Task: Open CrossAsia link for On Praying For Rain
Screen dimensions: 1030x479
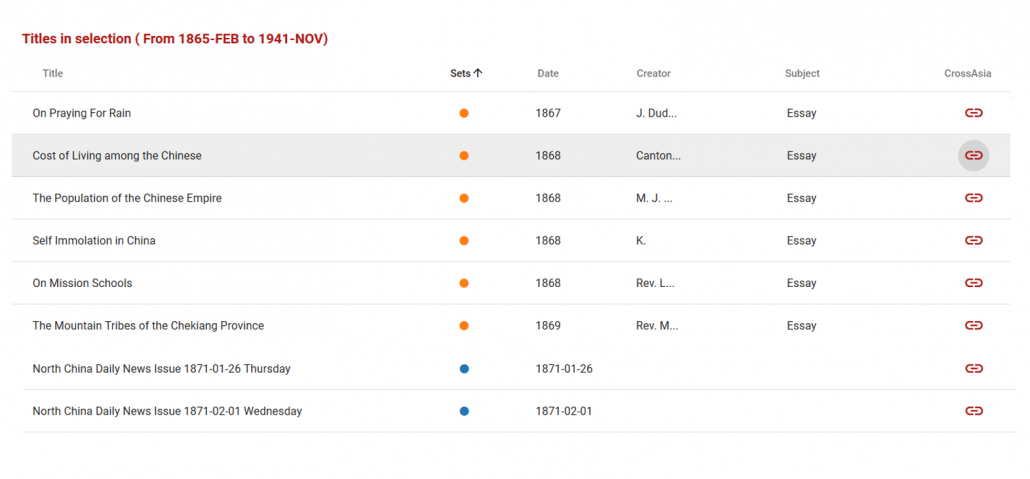Action: [x=973, y=113]
